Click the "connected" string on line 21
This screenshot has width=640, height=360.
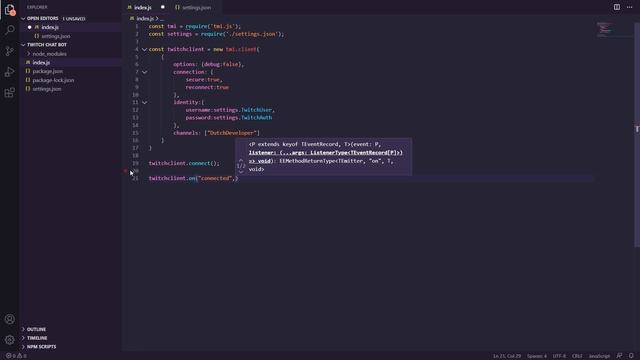(x=215, y=178)
